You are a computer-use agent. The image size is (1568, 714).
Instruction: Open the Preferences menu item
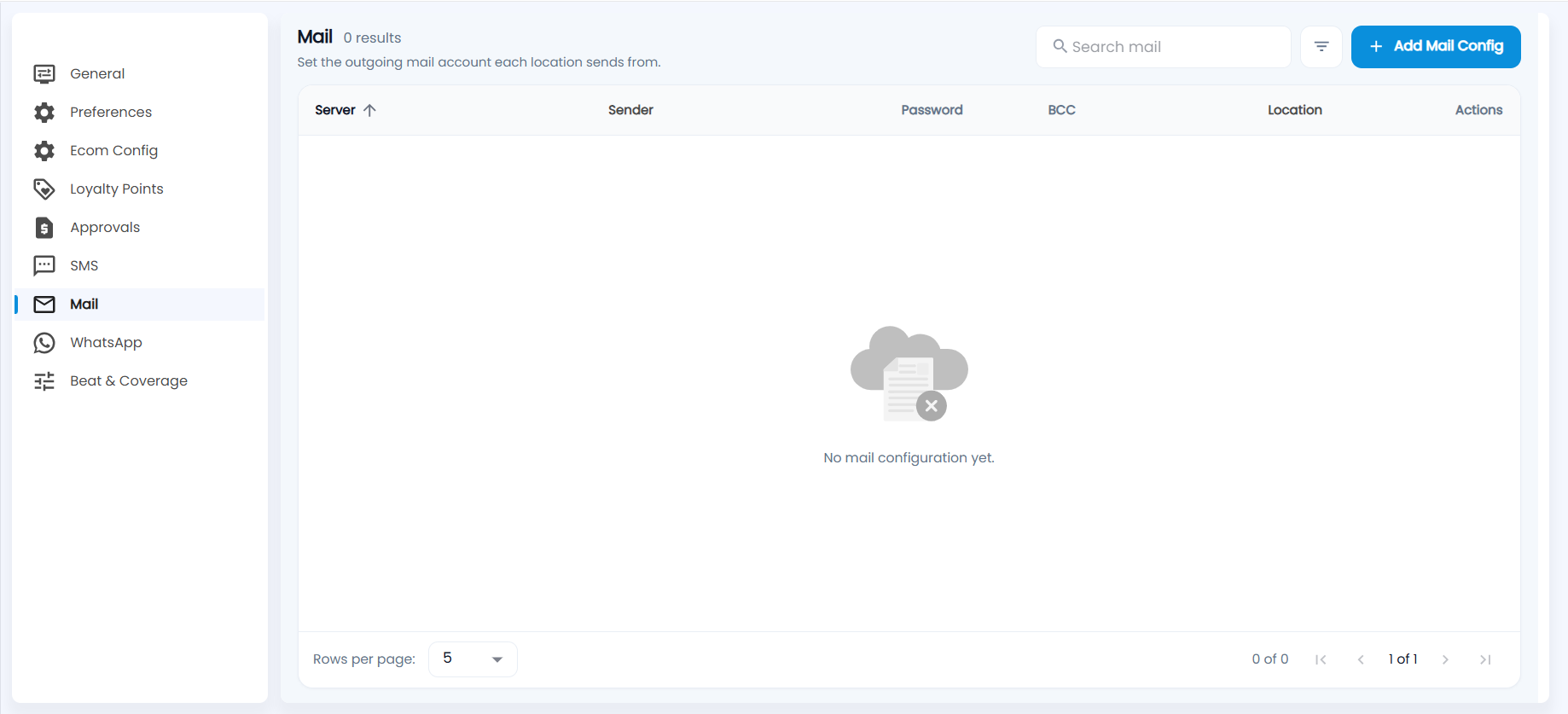[x=140, y=113]
